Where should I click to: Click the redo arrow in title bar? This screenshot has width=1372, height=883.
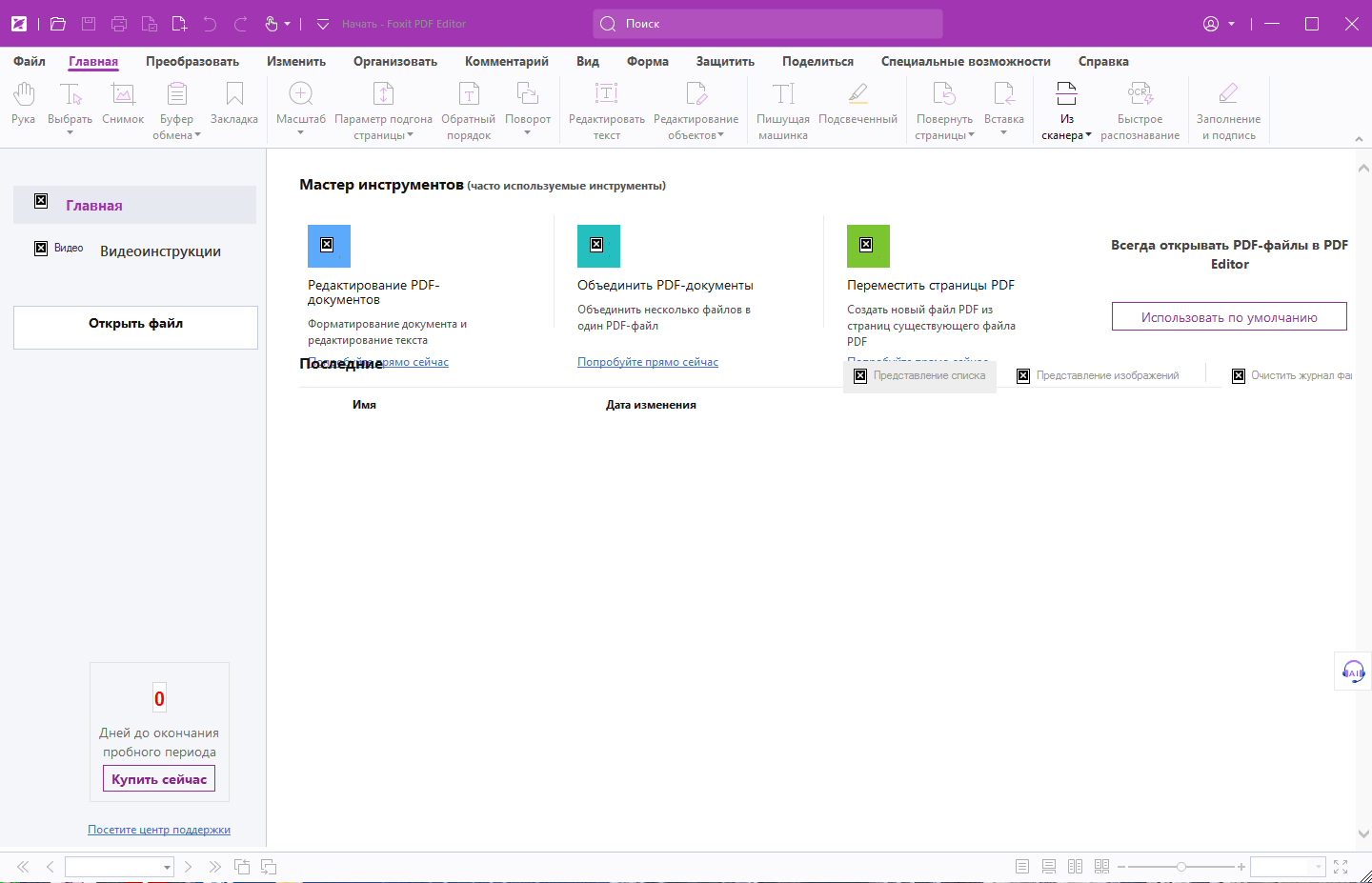[241, 24]
